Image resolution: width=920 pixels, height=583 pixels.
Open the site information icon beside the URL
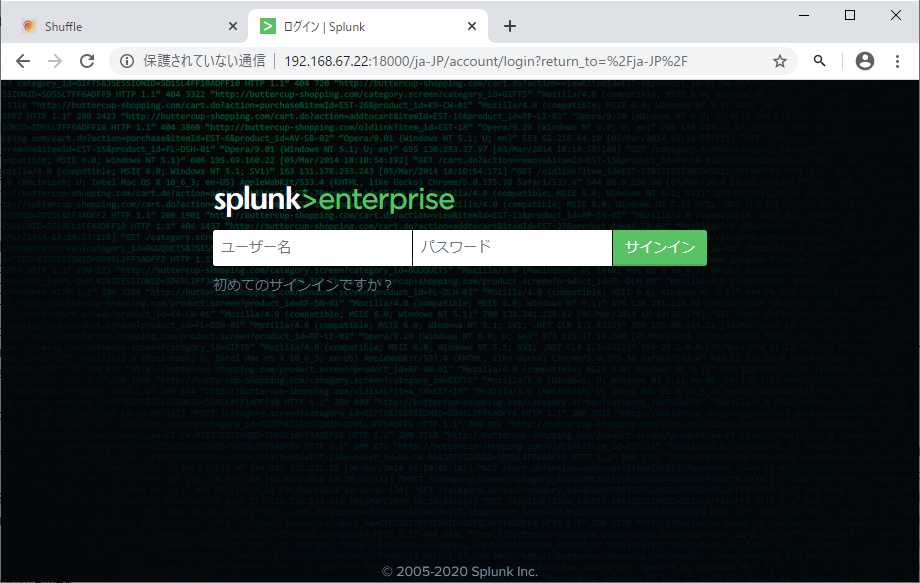pos(127,61)
